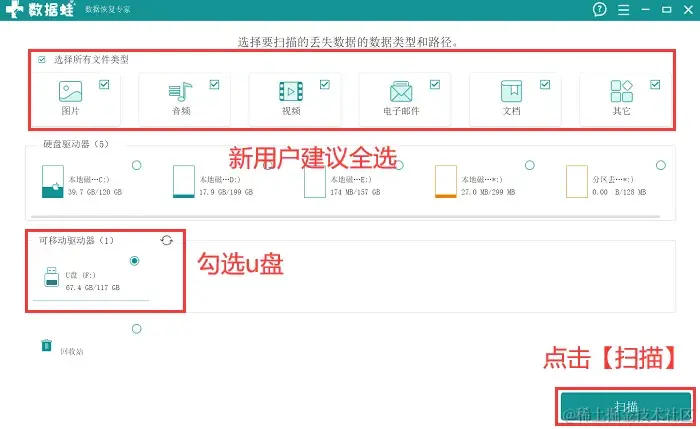Image resolution: width=700 pixels, height=429 pixels.
Task: Click the 扫描 scan button
Action: click(626, 406)
